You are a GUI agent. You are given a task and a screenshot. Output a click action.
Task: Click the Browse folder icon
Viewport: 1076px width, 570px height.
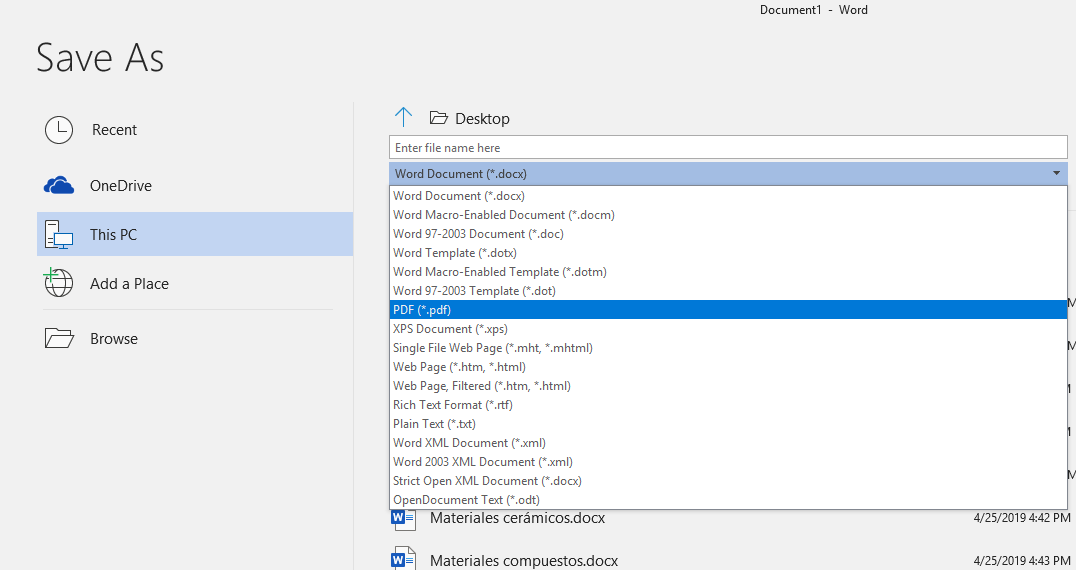point(59,338)
